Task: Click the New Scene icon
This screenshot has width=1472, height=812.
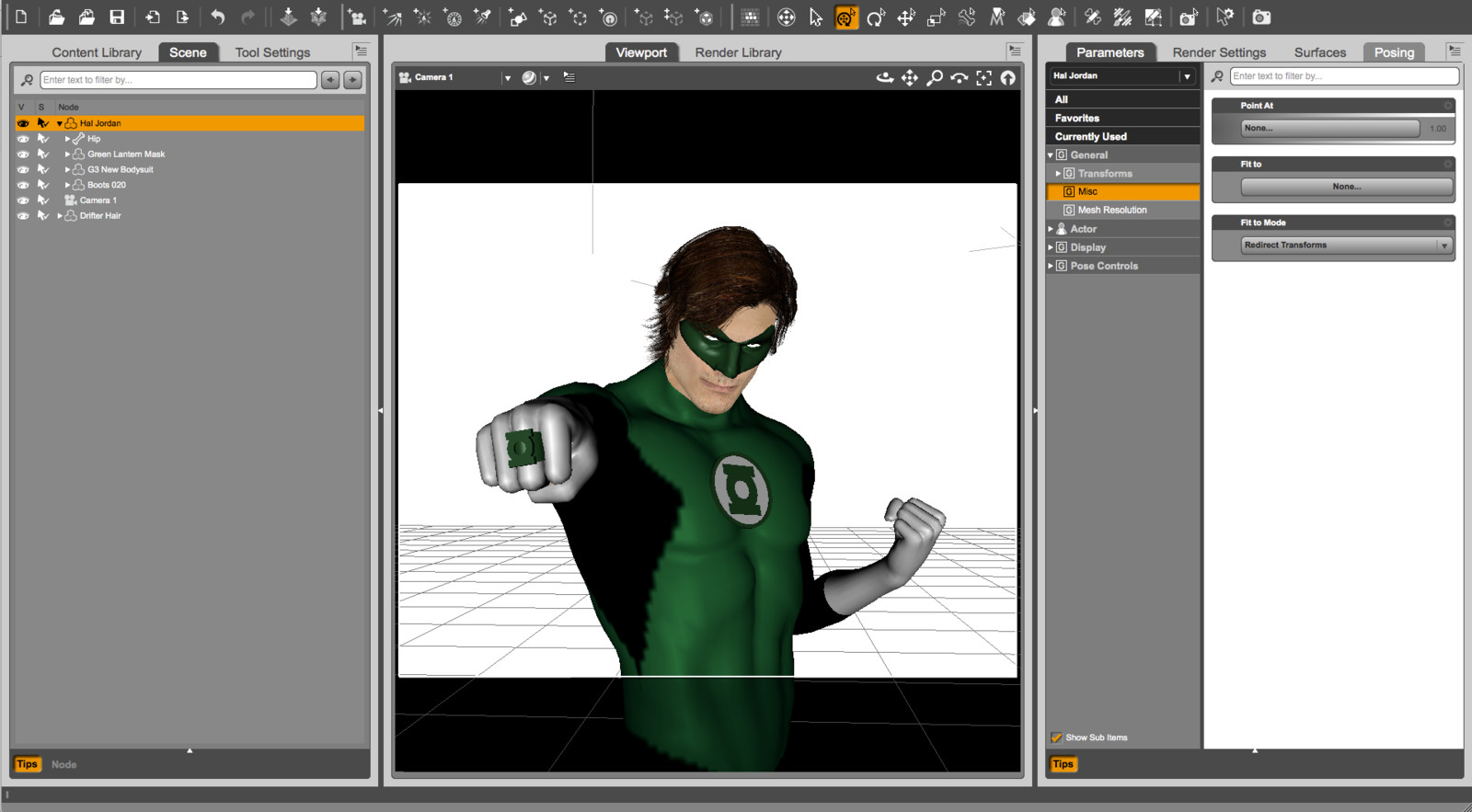Action: click(21, 17)
